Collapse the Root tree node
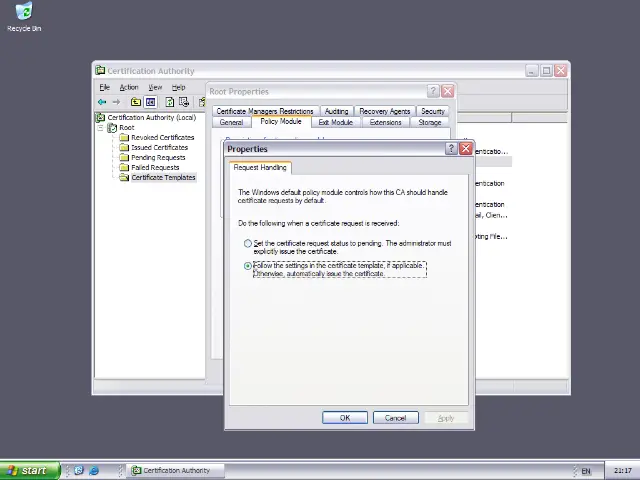 click(102, 128)
